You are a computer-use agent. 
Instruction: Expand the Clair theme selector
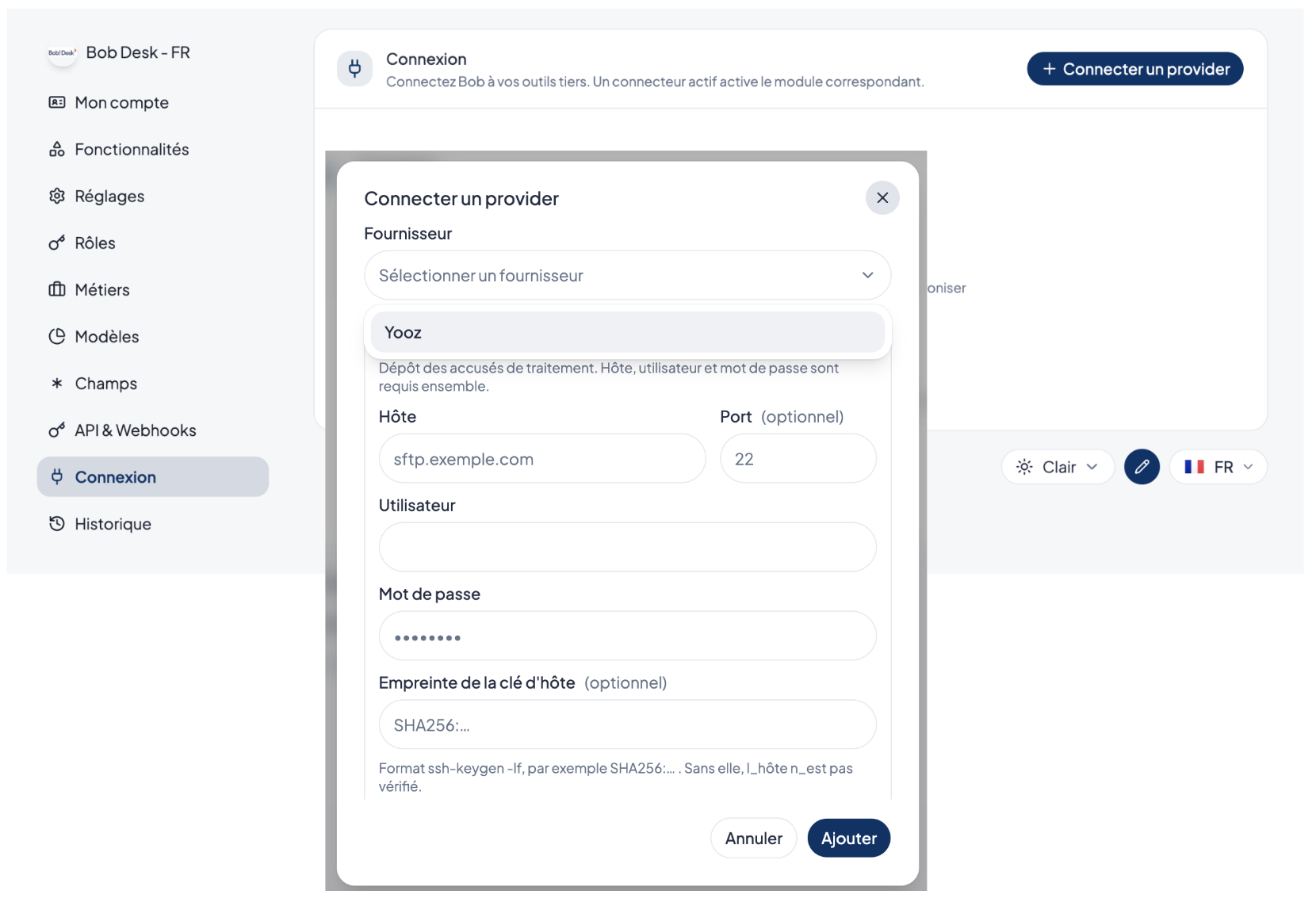pyautogui.click(x=1058, y=467)
